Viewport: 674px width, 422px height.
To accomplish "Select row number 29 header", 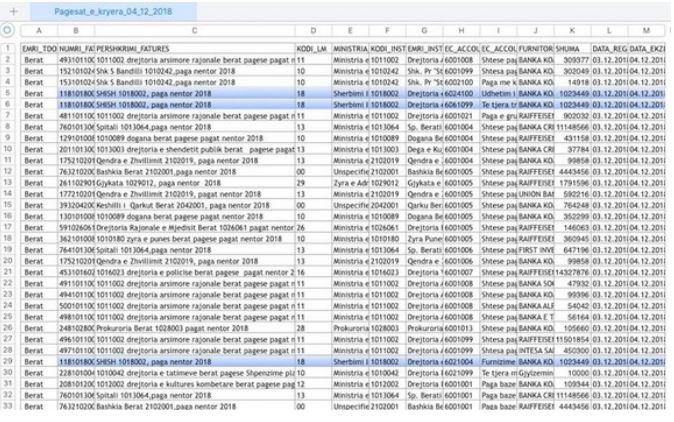I will point(8,361).
